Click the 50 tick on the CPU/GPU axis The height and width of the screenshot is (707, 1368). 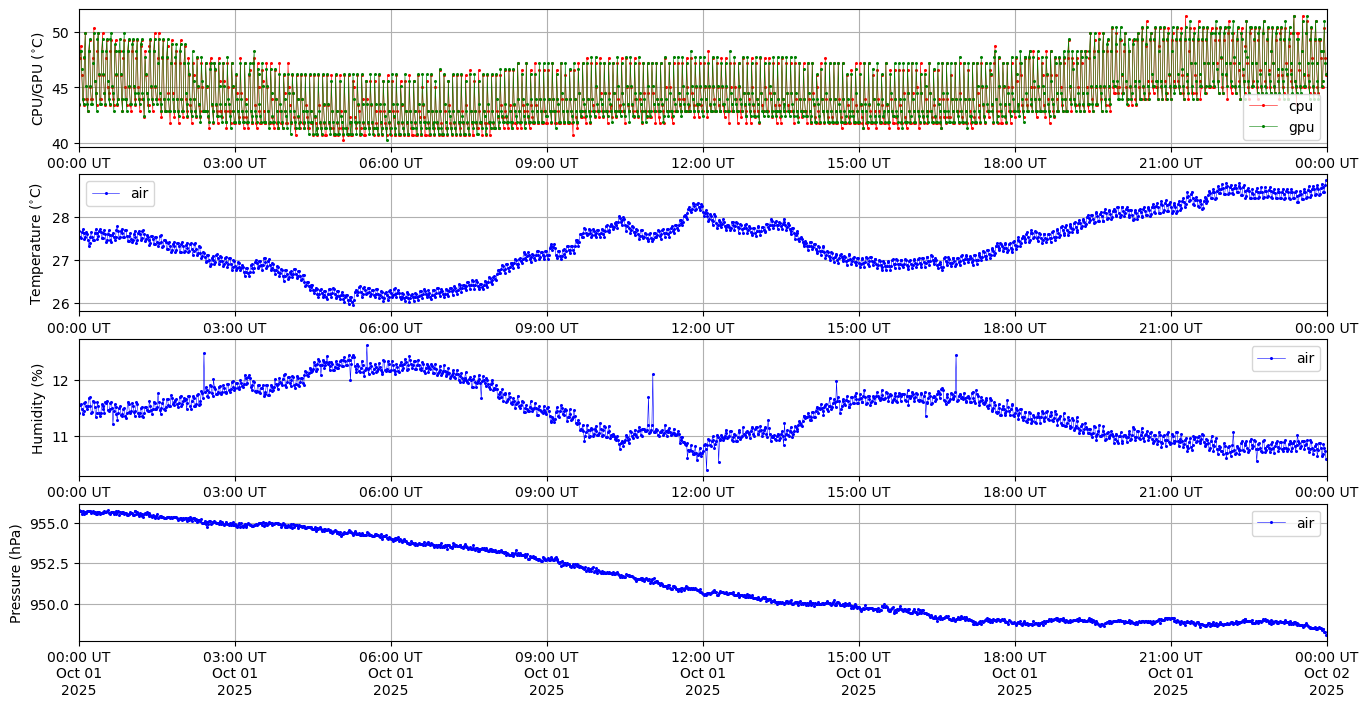click(x=60, y=33)
